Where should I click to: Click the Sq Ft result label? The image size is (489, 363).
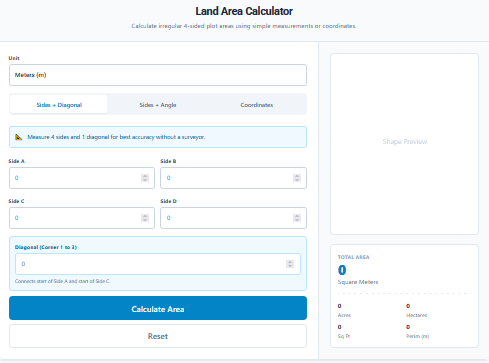point(344,336)
